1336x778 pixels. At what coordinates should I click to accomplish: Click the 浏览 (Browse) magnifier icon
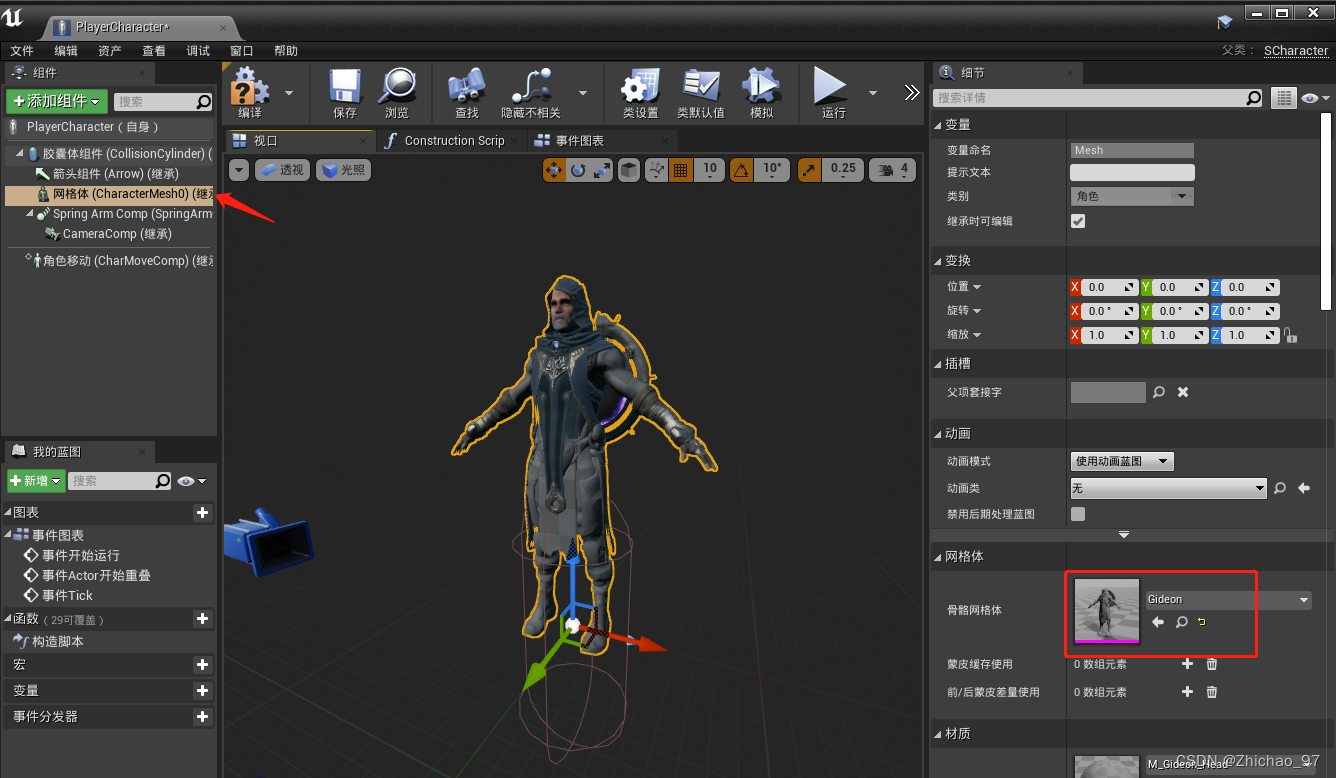coord(397,87)
